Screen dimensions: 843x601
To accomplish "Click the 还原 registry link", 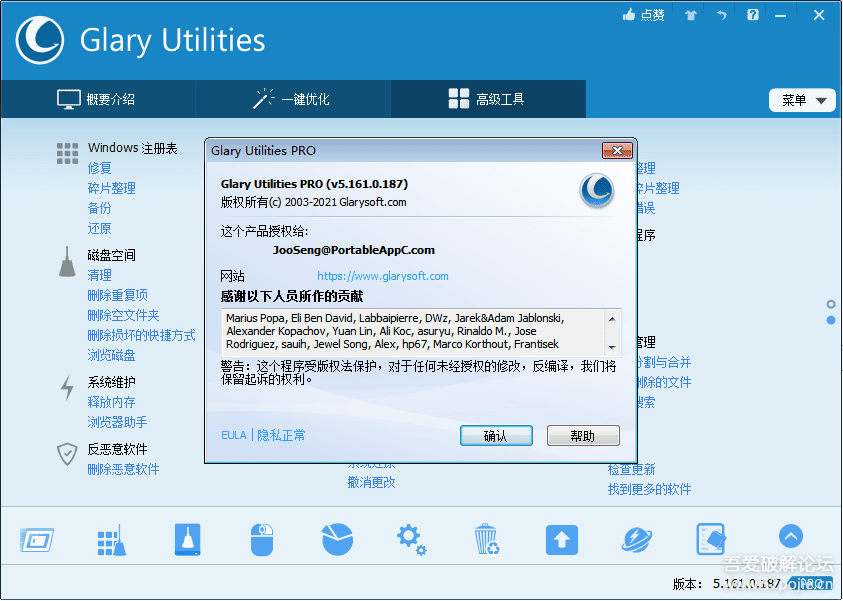I will point(99,228).
